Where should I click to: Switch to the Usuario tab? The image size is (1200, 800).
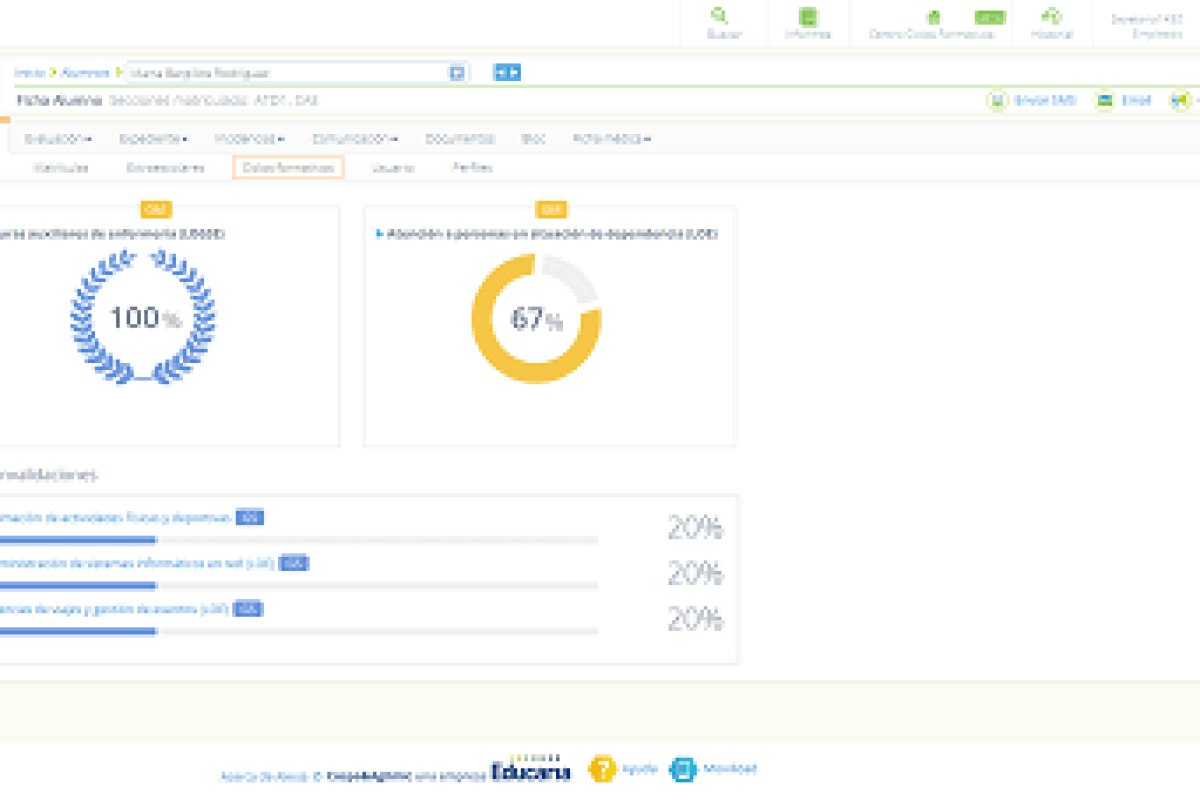click(393, 168)
